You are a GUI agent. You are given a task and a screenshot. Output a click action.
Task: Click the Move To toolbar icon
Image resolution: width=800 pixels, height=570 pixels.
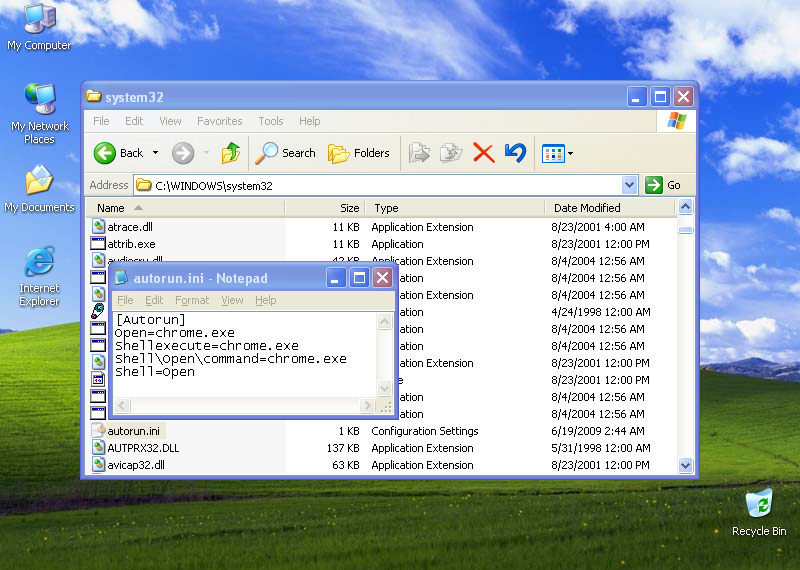(x=419, y=153)
